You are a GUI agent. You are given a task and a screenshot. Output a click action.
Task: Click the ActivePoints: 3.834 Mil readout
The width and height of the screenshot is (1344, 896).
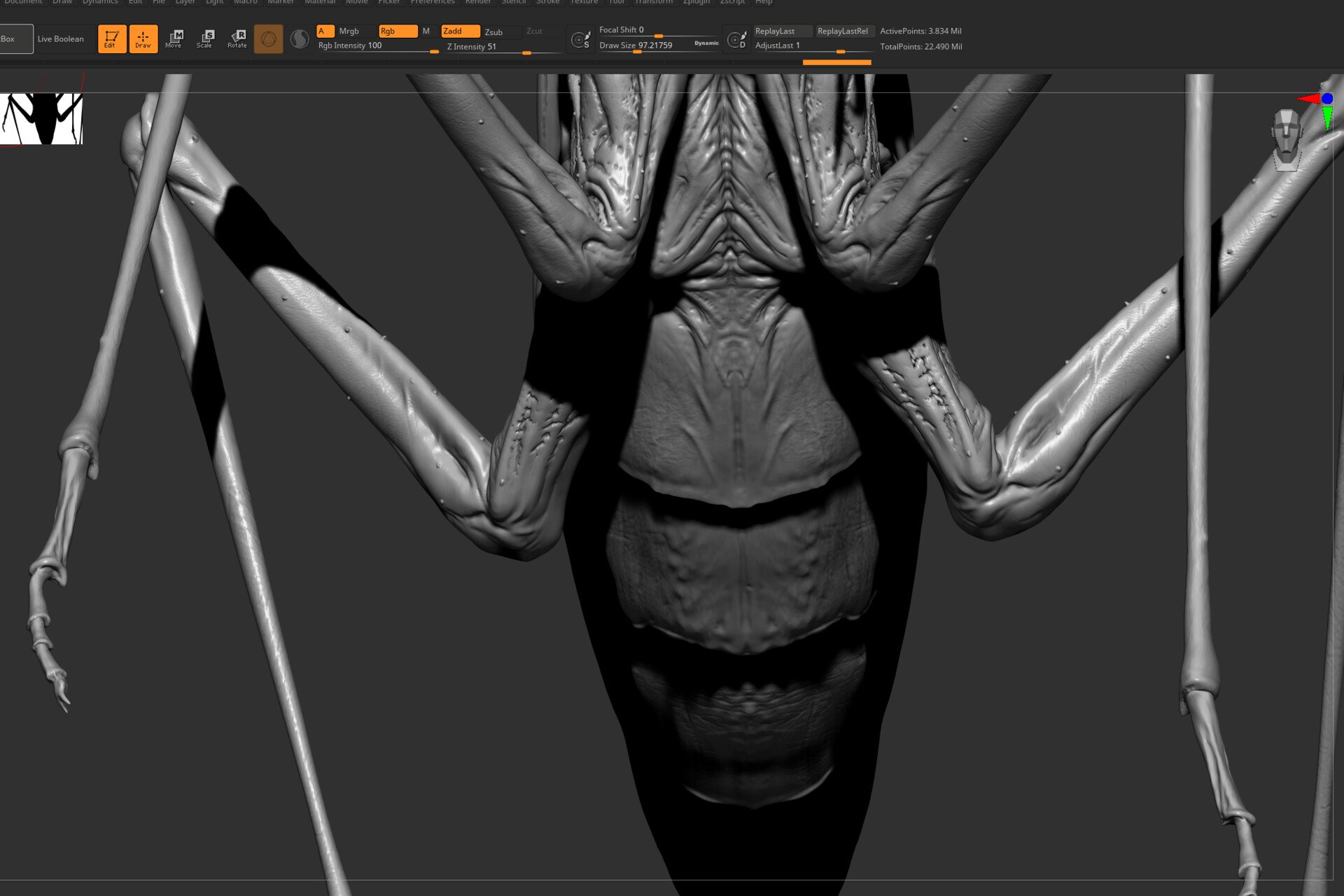click(x=920, y=31)
